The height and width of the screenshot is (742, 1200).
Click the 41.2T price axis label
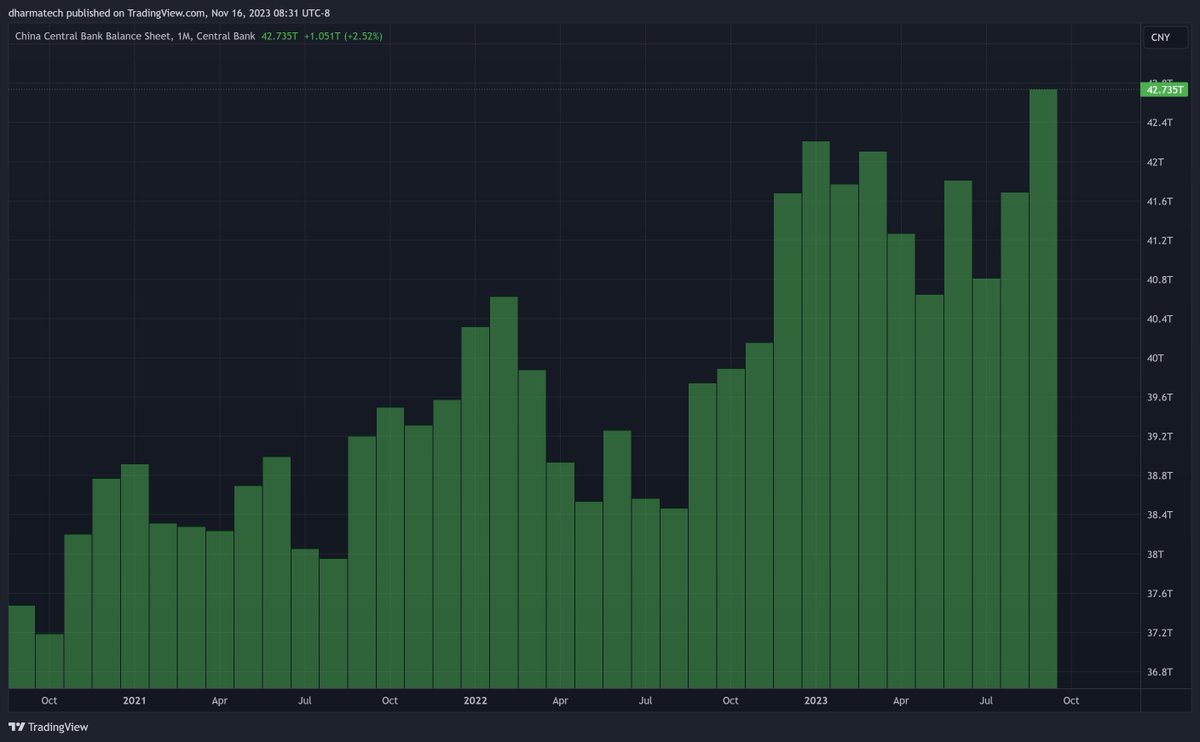coord(1159,240)
